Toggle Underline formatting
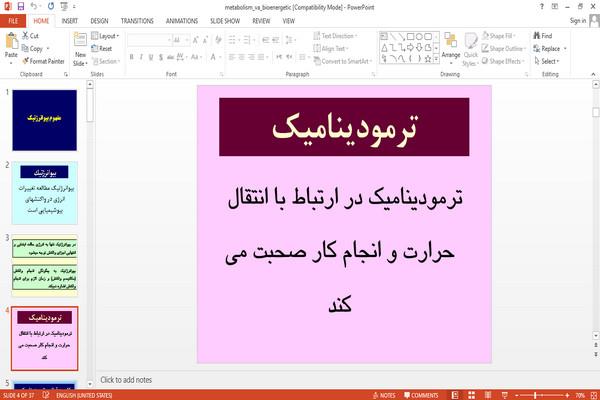Viewport: 600px width, 400px height. [x=151, y=57]
